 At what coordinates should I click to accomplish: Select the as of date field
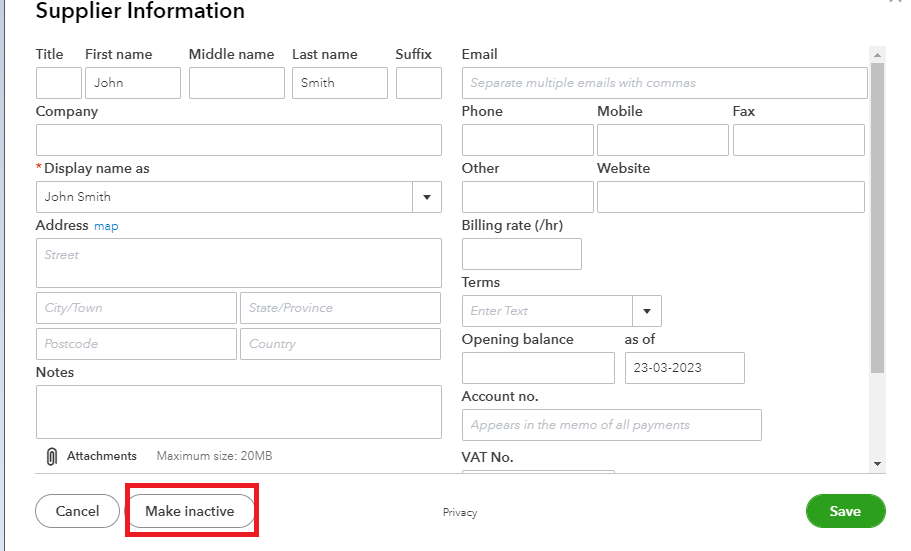point(684,368)
